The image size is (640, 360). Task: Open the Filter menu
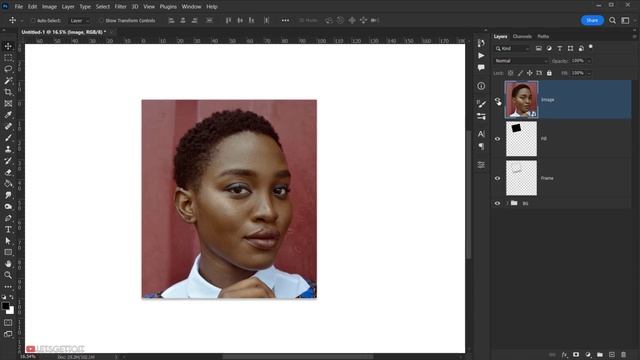[x=120, y=7]
